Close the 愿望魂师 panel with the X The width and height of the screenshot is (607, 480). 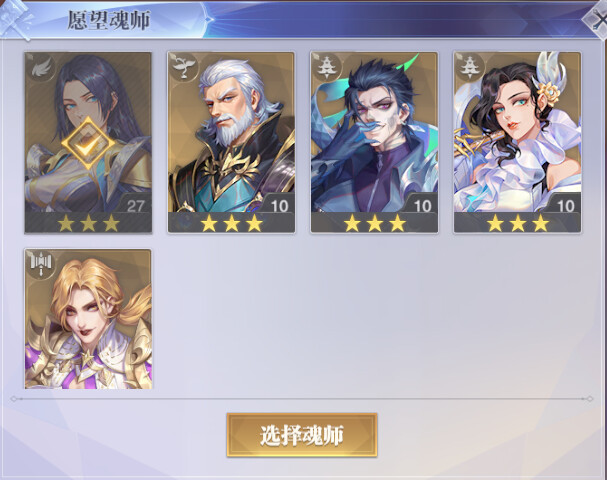click(597, 20)
